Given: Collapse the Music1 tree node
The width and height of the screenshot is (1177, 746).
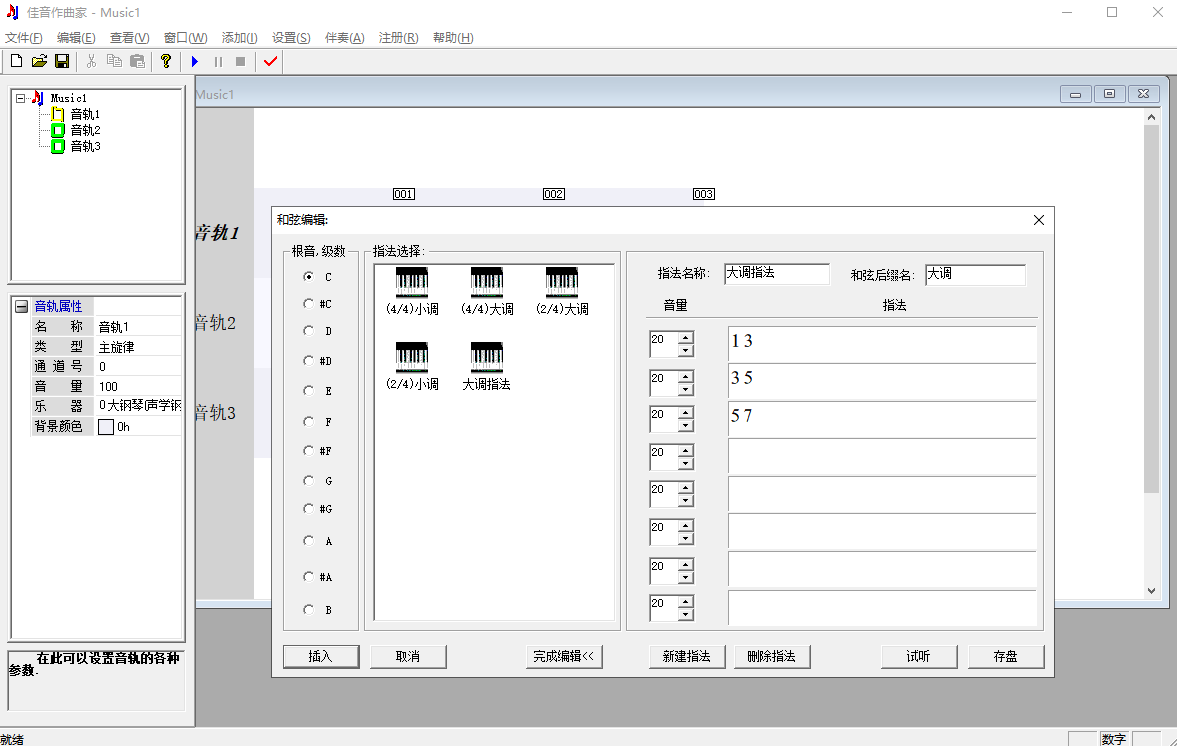Looking at the screenshot, I should pos(21,98).
